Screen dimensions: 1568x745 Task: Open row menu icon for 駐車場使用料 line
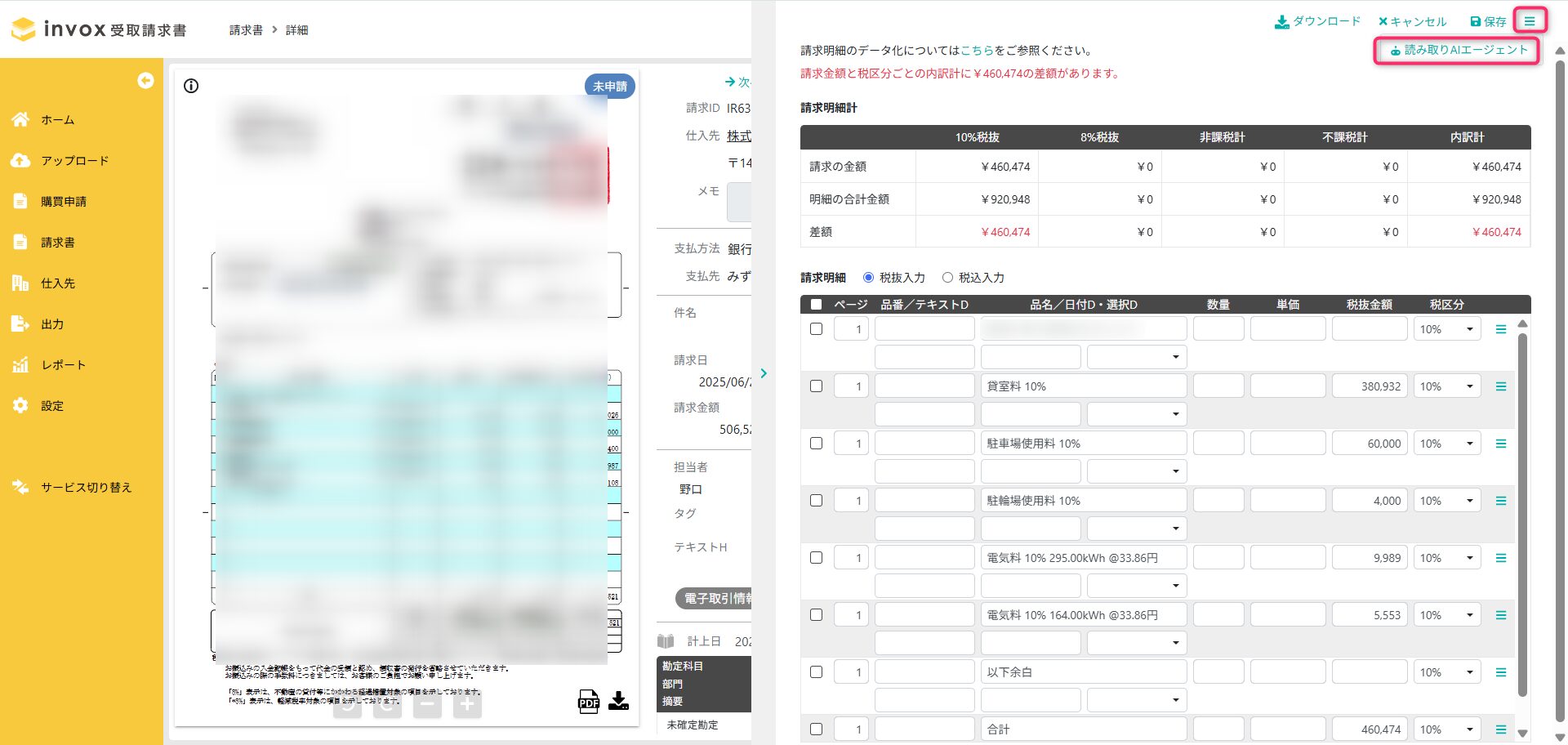tap(1500, 444)
